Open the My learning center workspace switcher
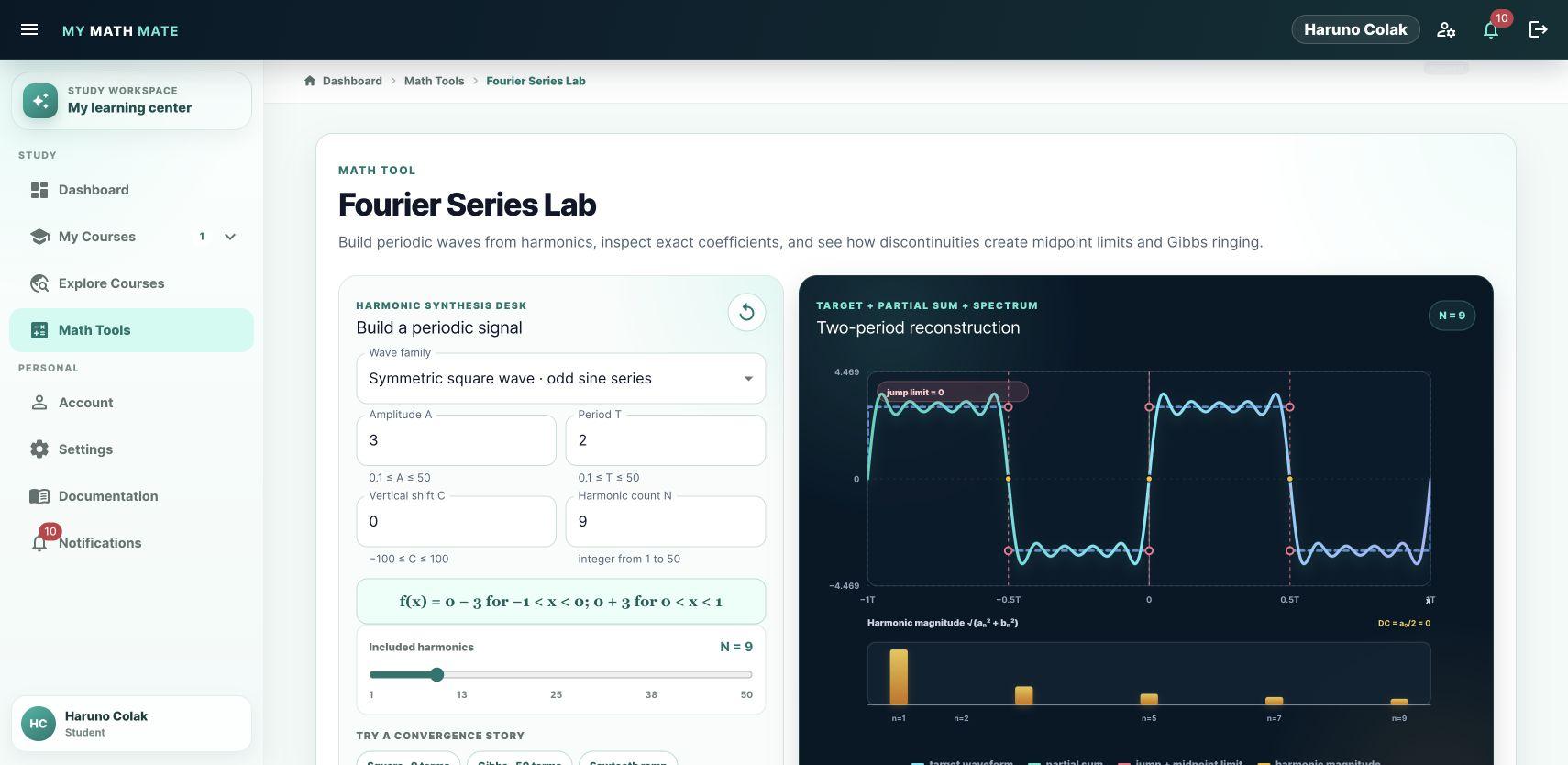The height and width of the screenshot is (765, 1568). point(131,101)
